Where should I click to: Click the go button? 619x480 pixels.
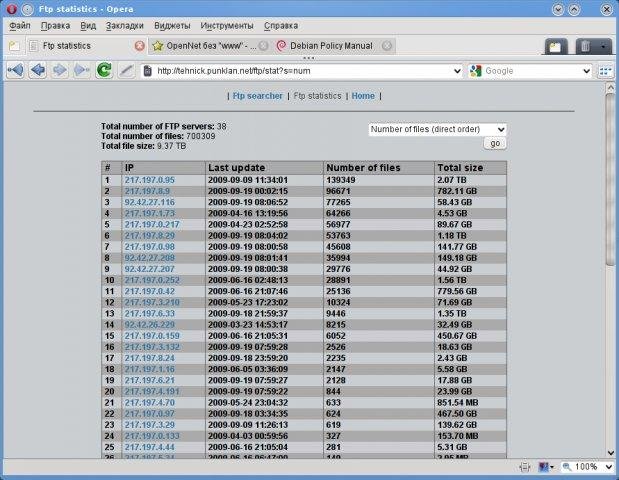495,143
